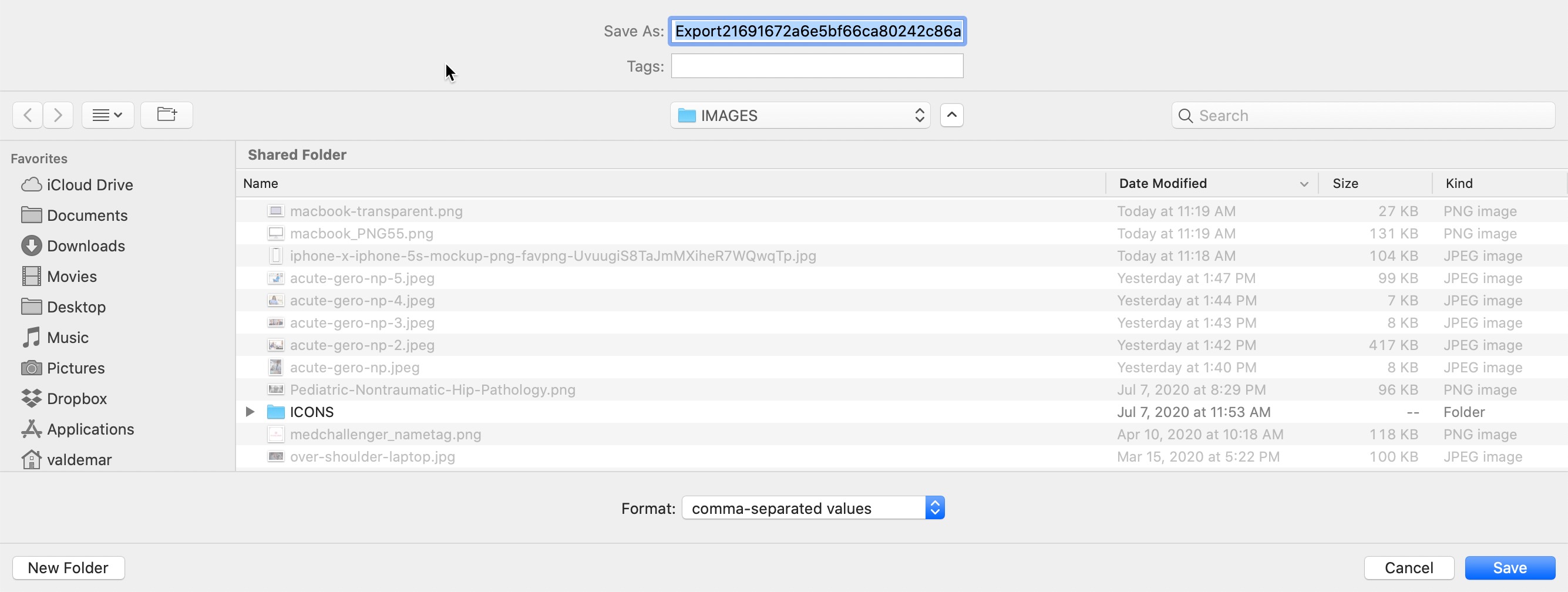
Task: Expand the ICONS folder disclosure triangle
Action: click(250, 412)
